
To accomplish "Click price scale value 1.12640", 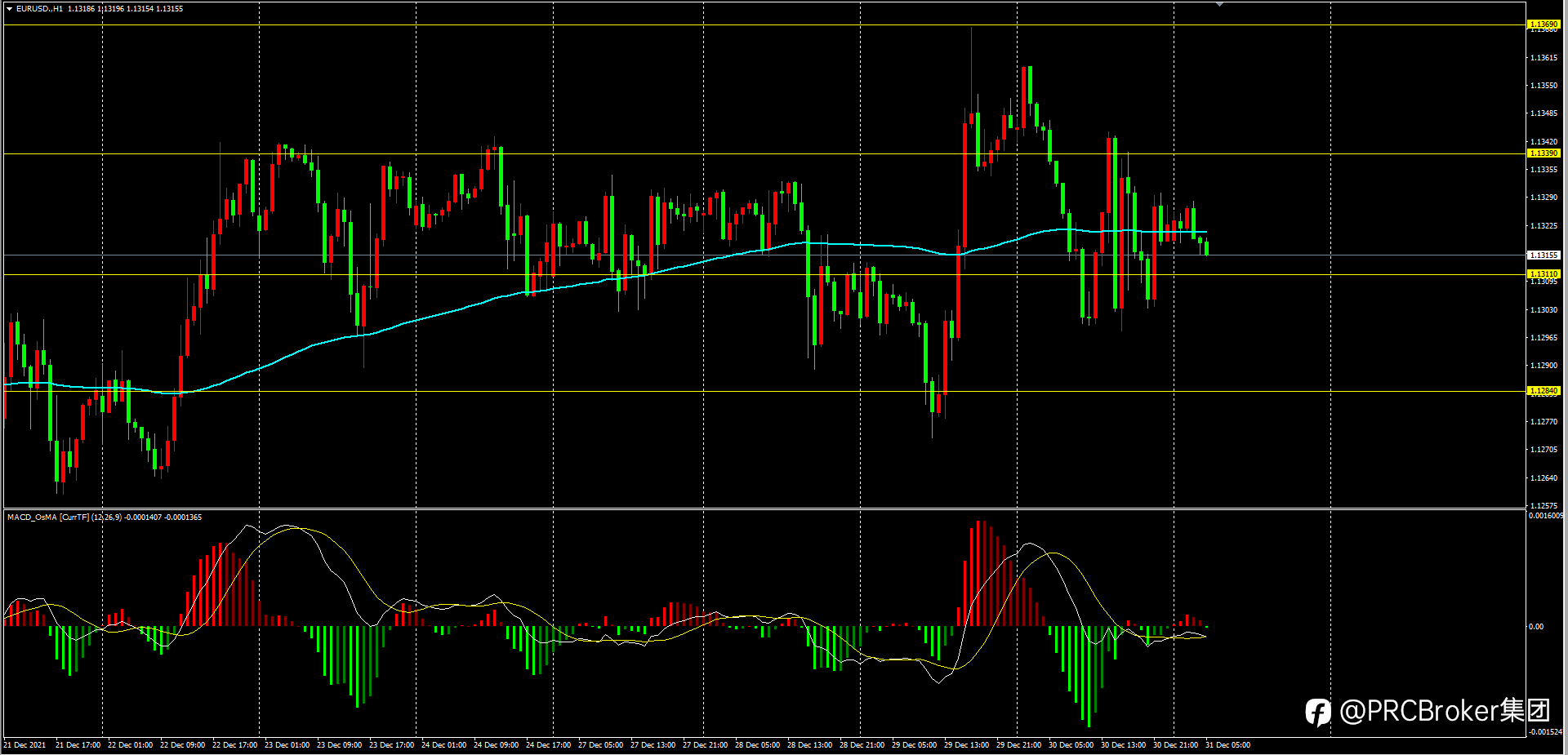I will coord(1543,478).
